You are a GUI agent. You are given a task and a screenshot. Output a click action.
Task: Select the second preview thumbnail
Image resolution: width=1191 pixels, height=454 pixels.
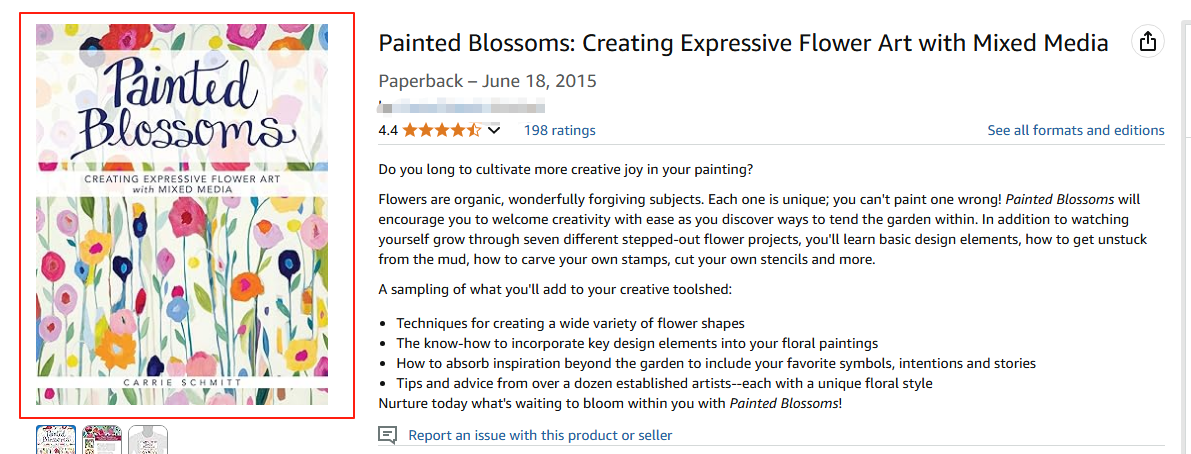click(102, 440)
